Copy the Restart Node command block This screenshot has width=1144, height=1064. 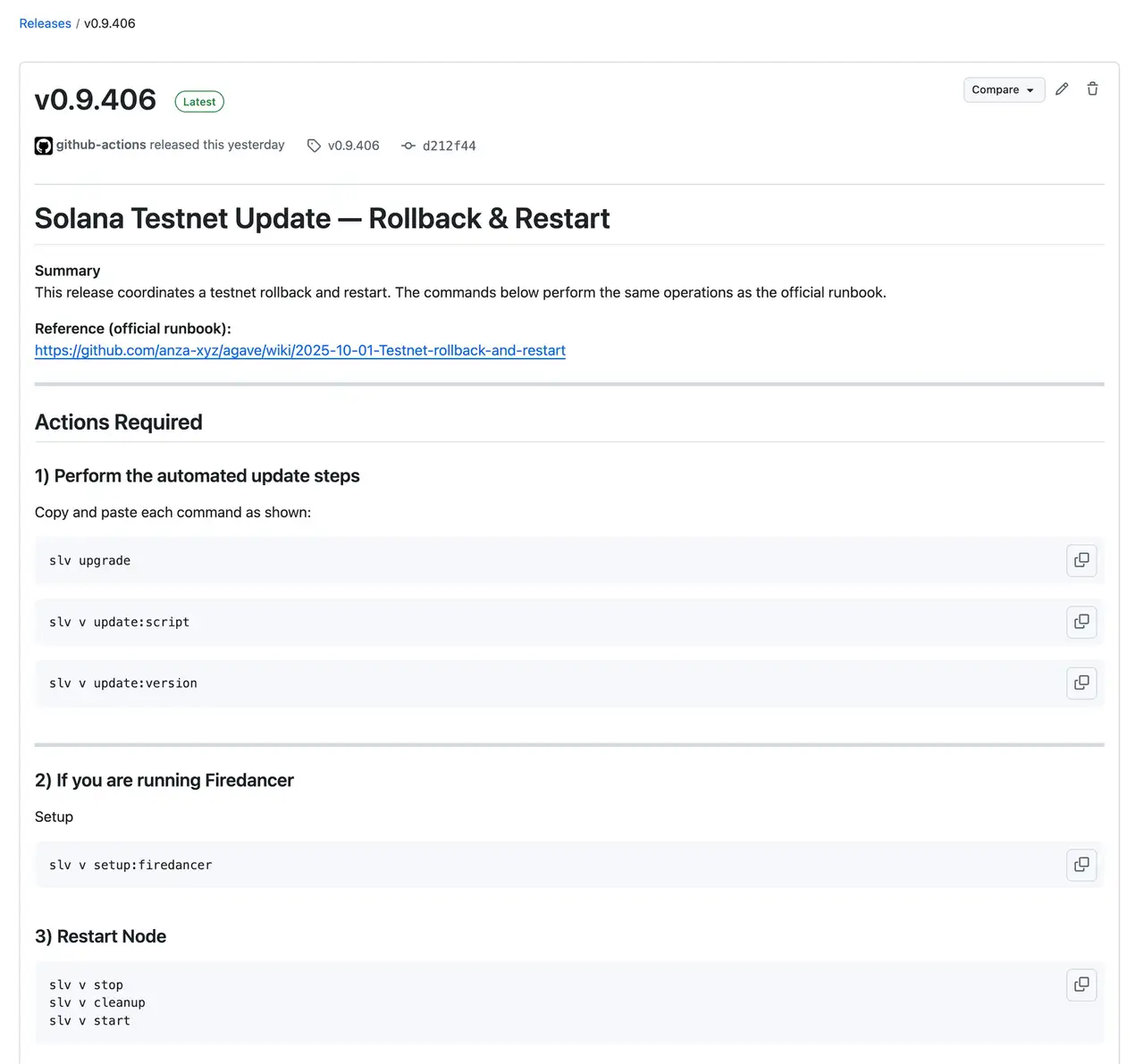(x=1081, y=984)
